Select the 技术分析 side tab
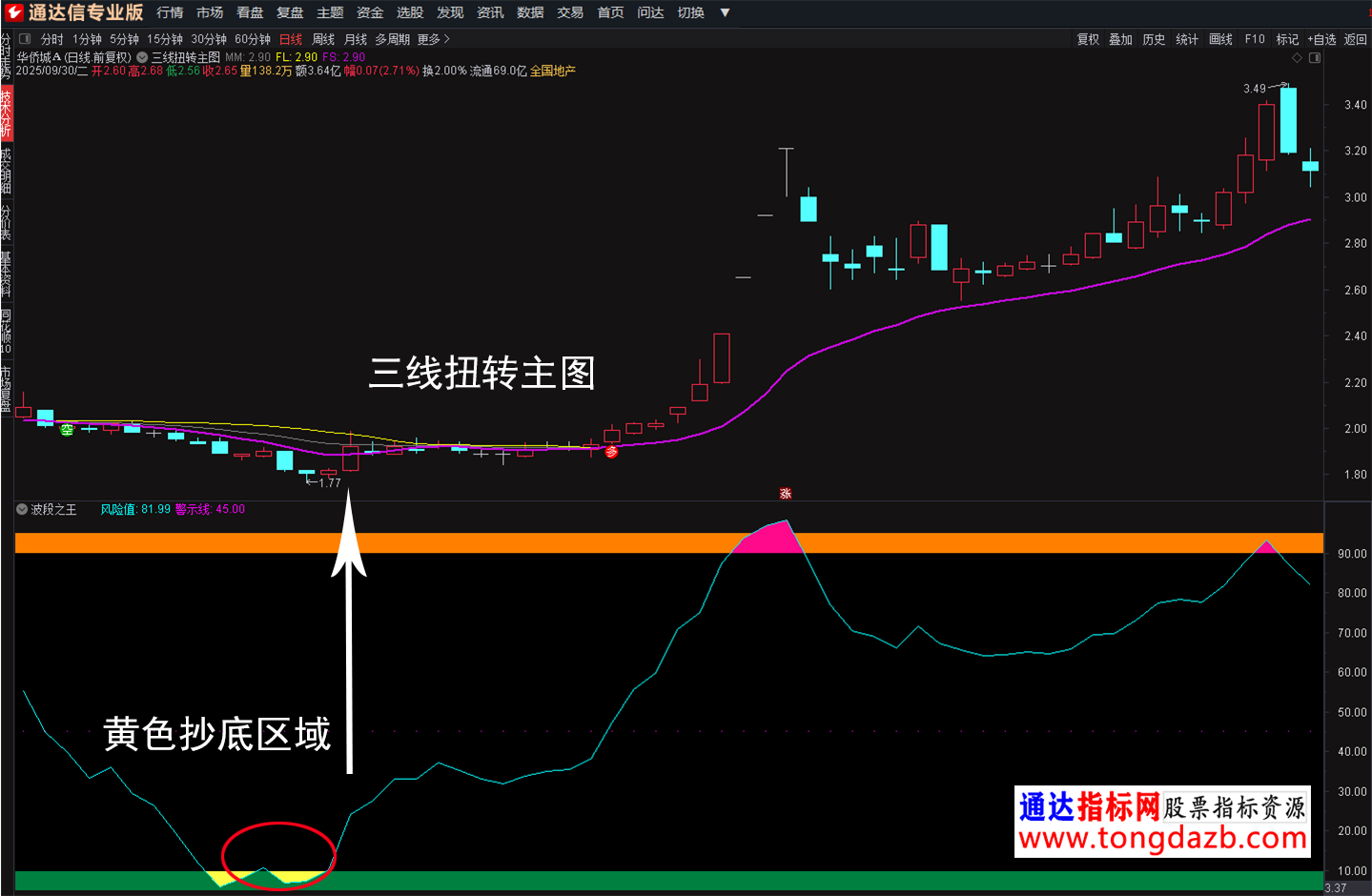Image resolution: width=1372 pixels, height=896 pixels. [x=6, y=113]
